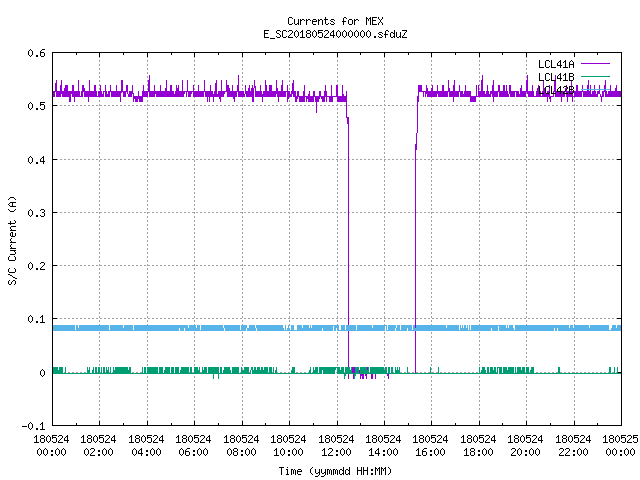Click the 180525 date tick label

coord(620,439)
